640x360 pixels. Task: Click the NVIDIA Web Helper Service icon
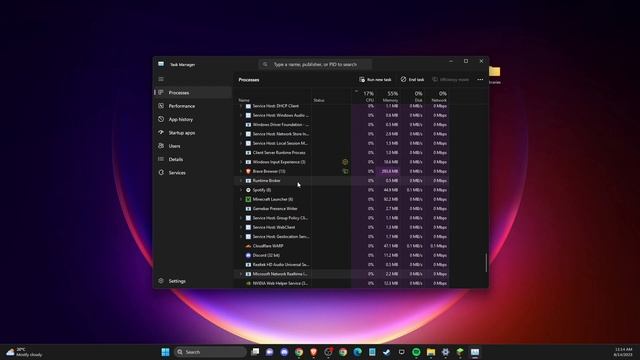(x=248, y=283)
